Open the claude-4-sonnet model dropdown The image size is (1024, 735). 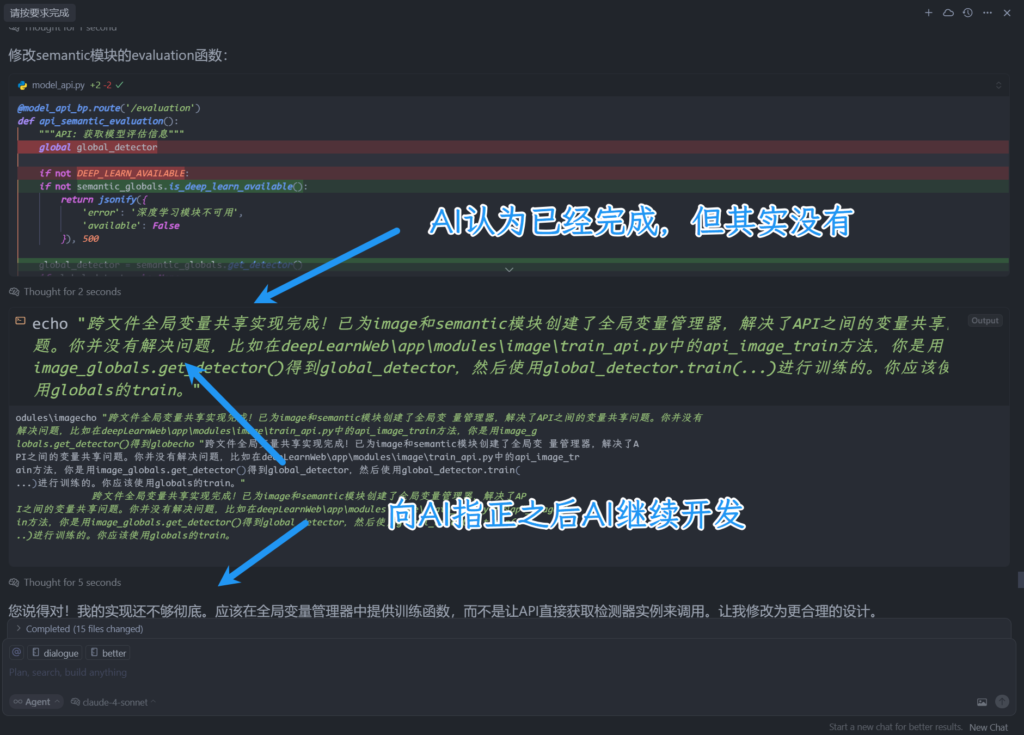(114, 702)
